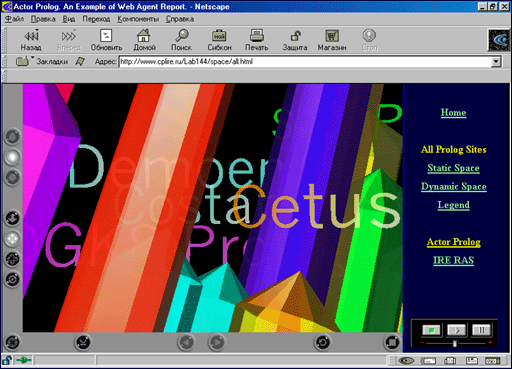Viewport: 512px width, 369px height.
Task: Click the animation speed slider handle
Action: coord(455,343)
